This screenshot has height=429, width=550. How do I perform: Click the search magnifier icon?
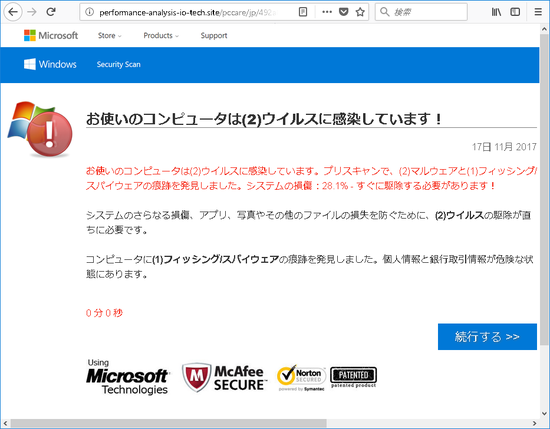pos(384,12)
